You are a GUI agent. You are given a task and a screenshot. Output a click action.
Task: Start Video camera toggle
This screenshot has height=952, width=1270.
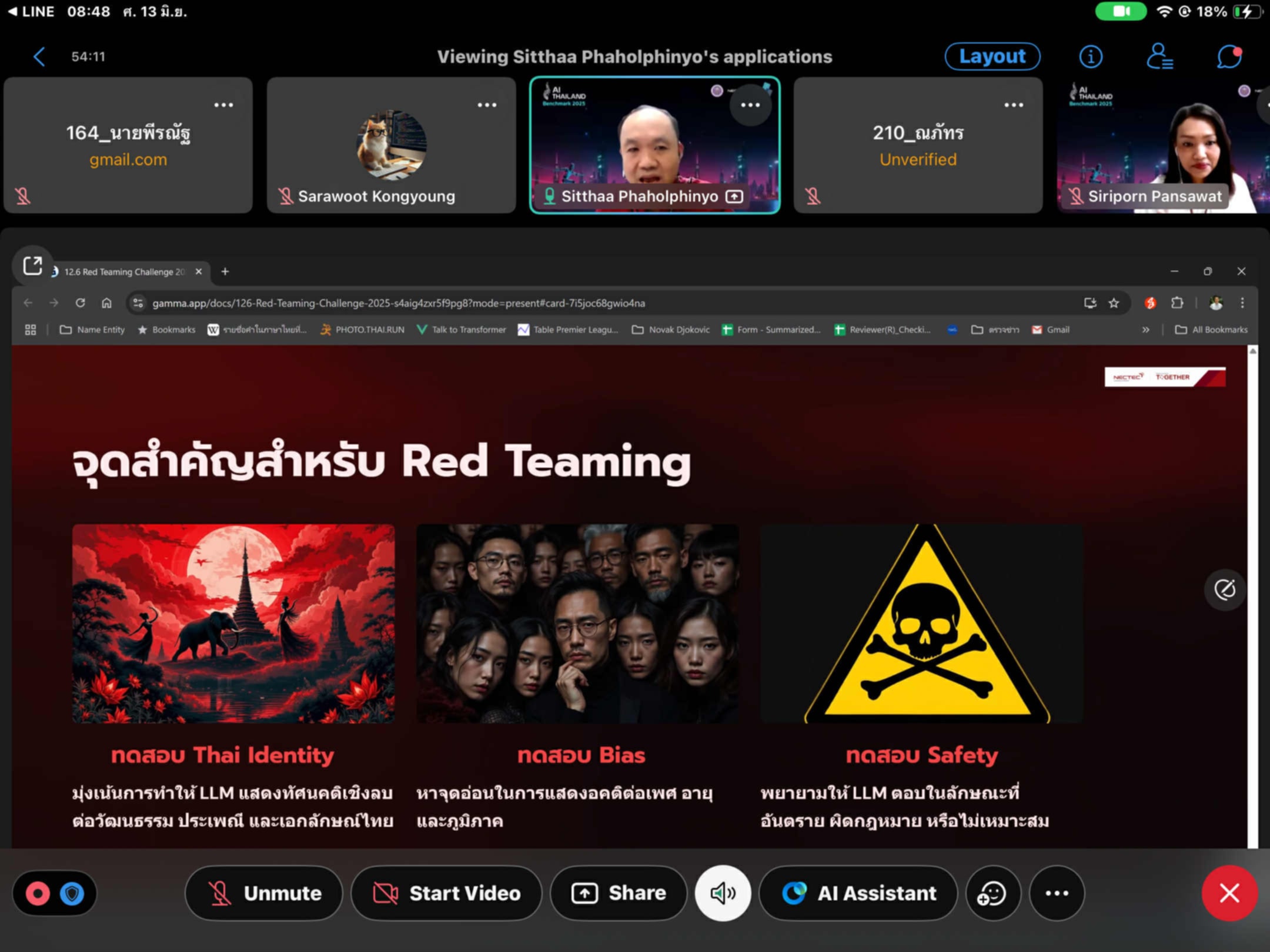point(446,893)
